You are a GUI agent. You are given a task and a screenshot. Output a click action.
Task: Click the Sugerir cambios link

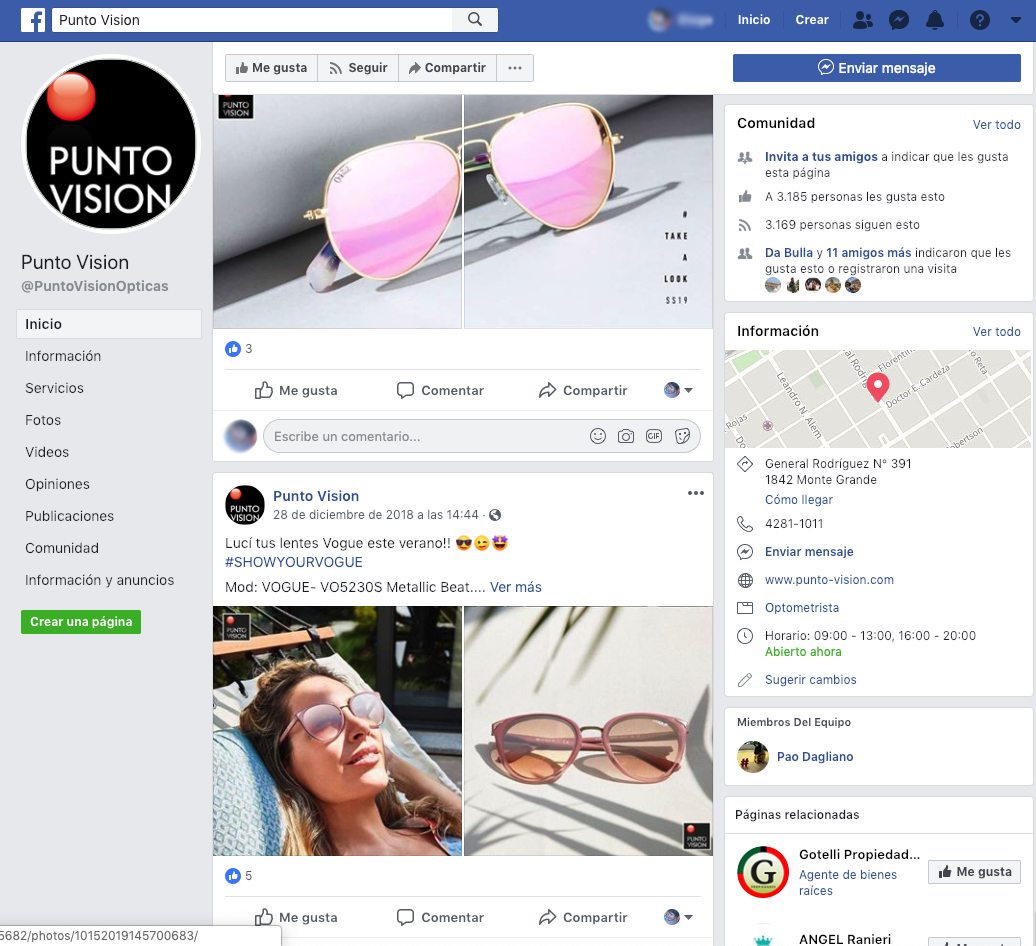(x=811, y=680)
